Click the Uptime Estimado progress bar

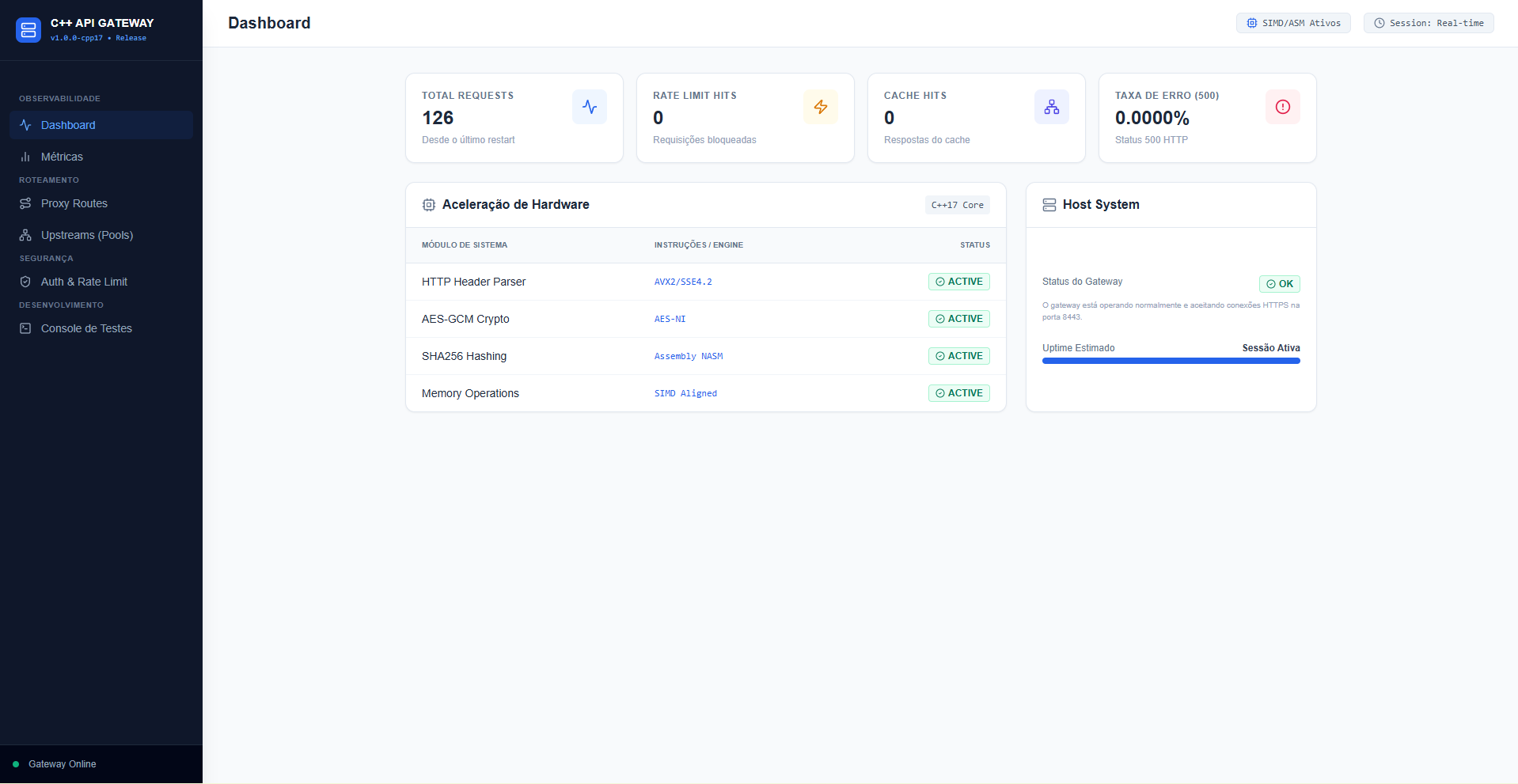point(1171,361)
